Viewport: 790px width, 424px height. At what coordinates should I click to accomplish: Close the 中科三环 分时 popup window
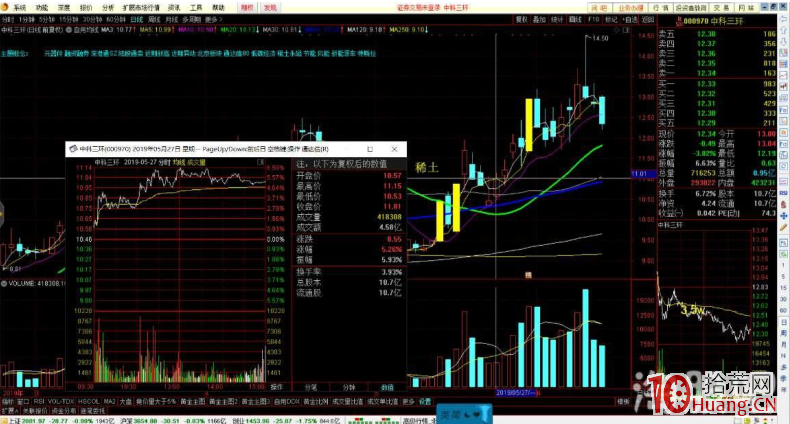pos(394,149)
